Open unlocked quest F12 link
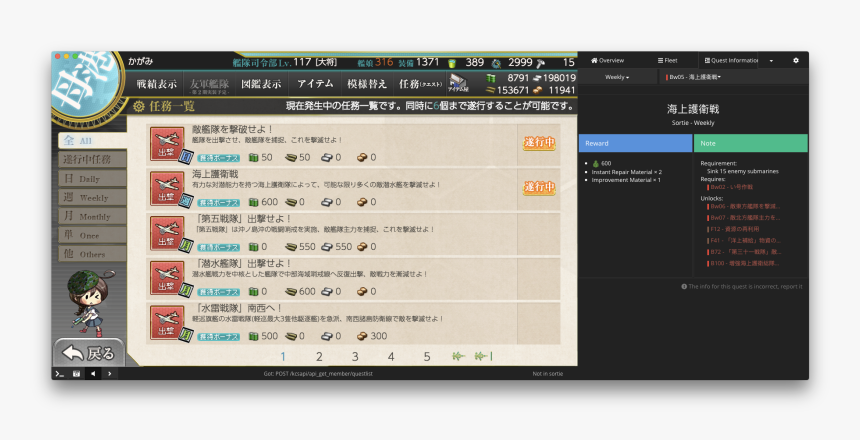 click(734, 229)
